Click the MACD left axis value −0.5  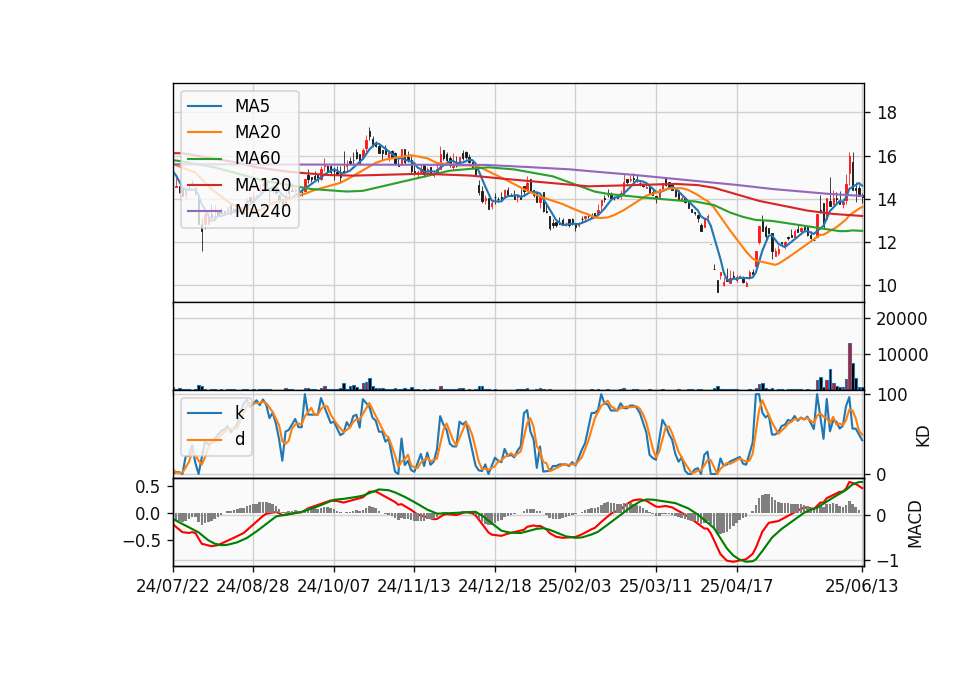(x=141, y=541)
